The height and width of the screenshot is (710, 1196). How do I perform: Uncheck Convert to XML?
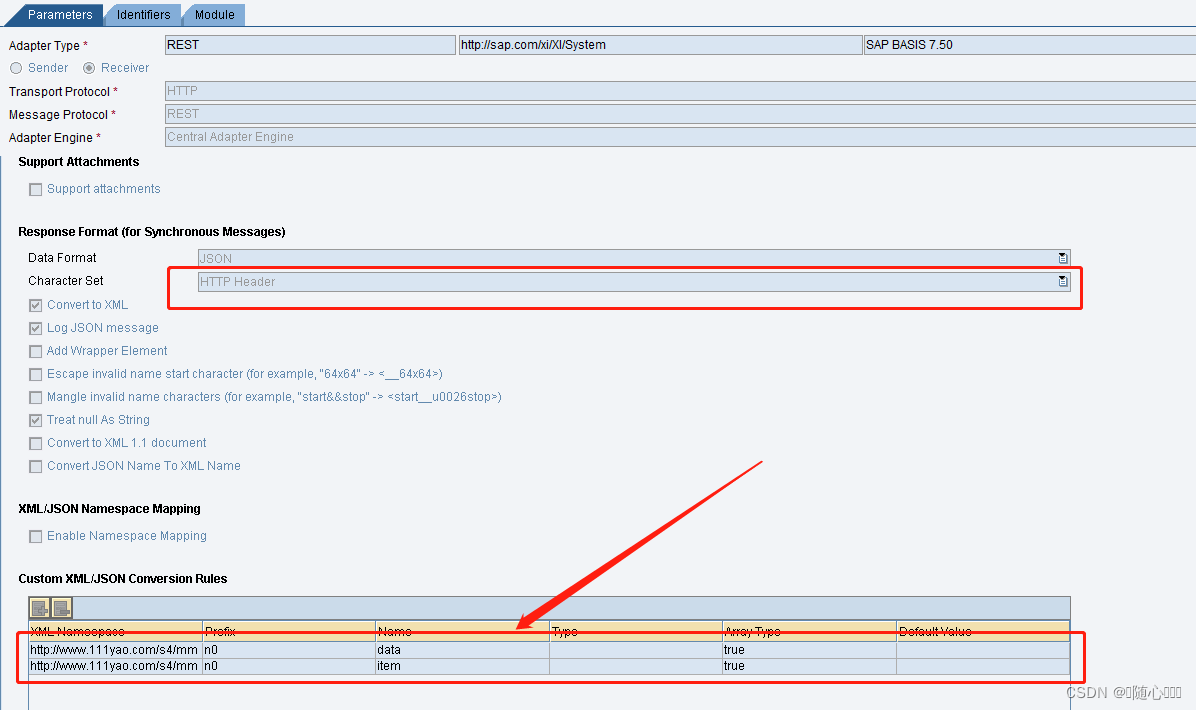click(35, 305)
